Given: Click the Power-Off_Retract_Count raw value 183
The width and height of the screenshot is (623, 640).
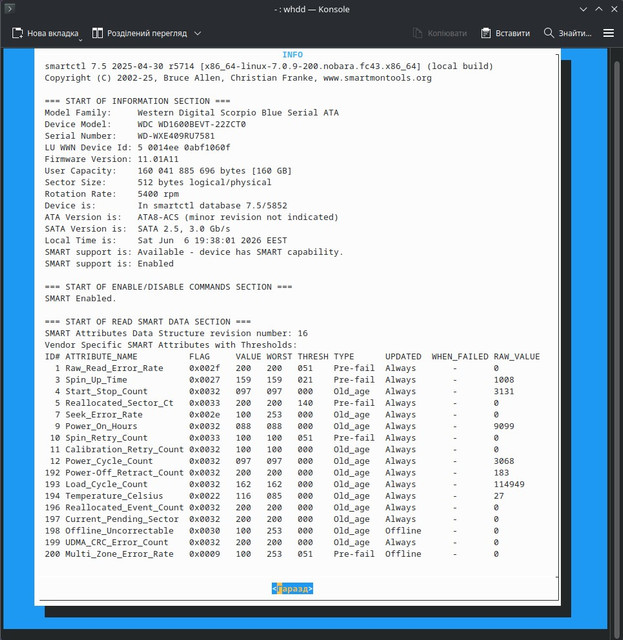Looking at the screenshot, I should (501, 473).
